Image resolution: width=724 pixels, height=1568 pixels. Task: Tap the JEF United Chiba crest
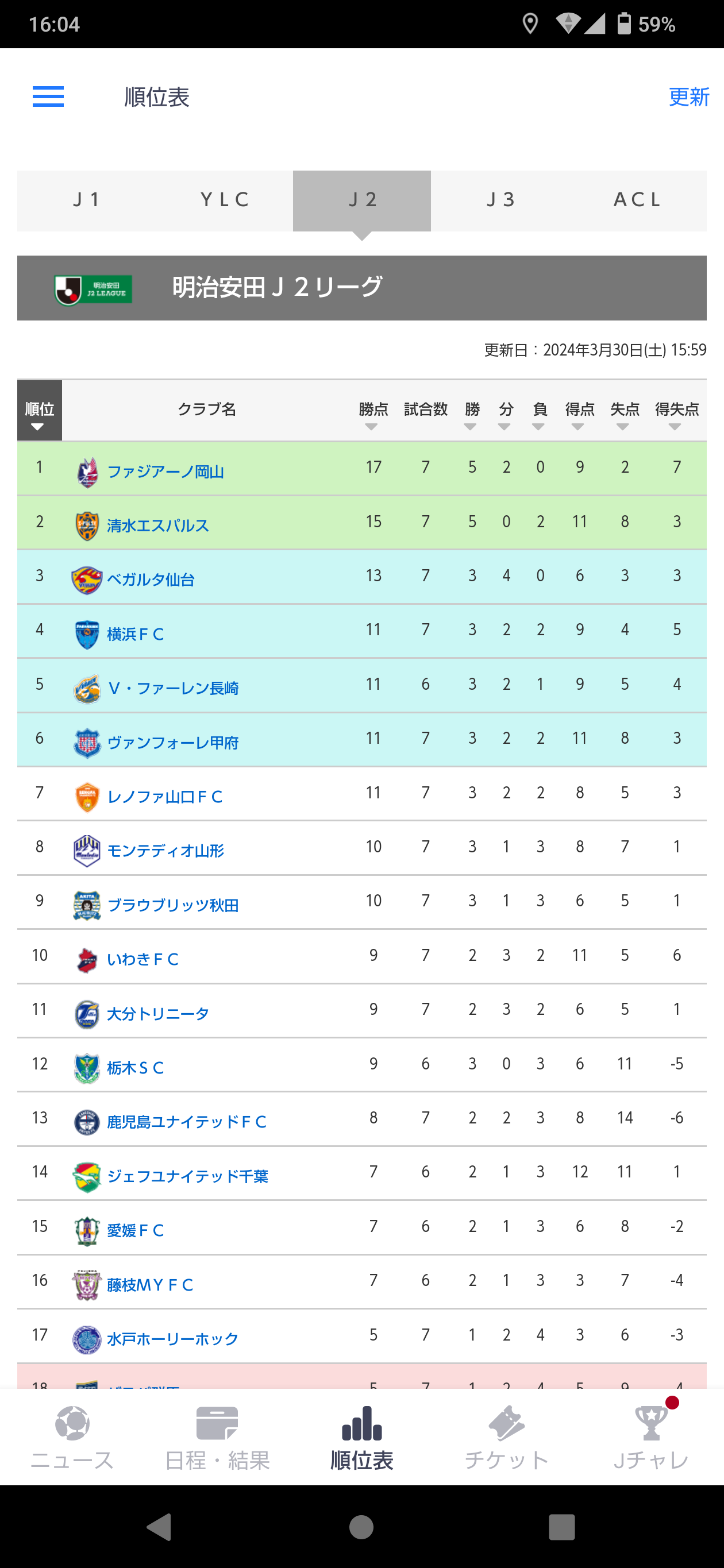86,1177
